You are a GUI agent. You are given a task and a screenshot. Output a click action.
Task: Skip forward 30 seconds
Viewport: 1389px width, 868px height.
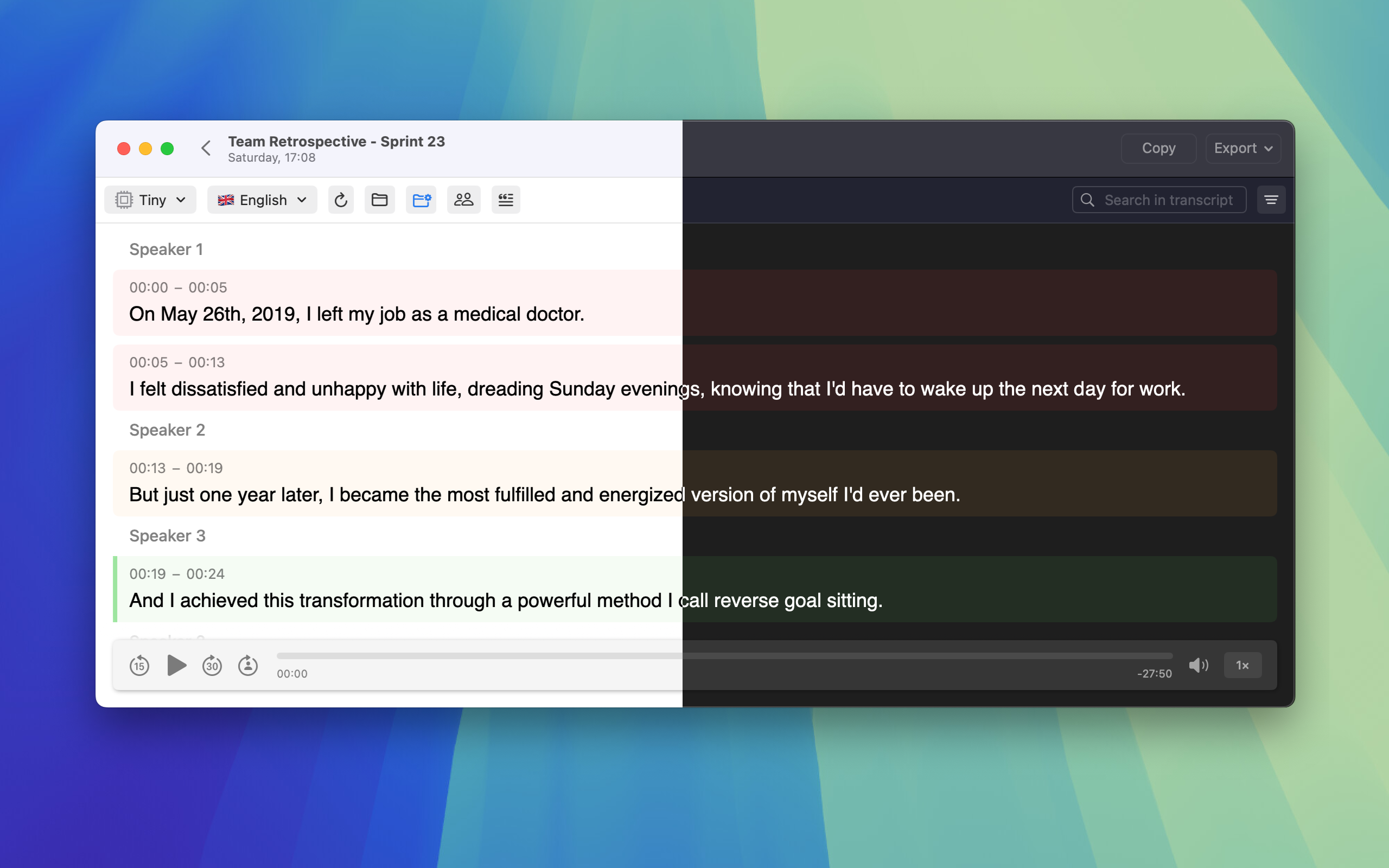pos(212,665)
